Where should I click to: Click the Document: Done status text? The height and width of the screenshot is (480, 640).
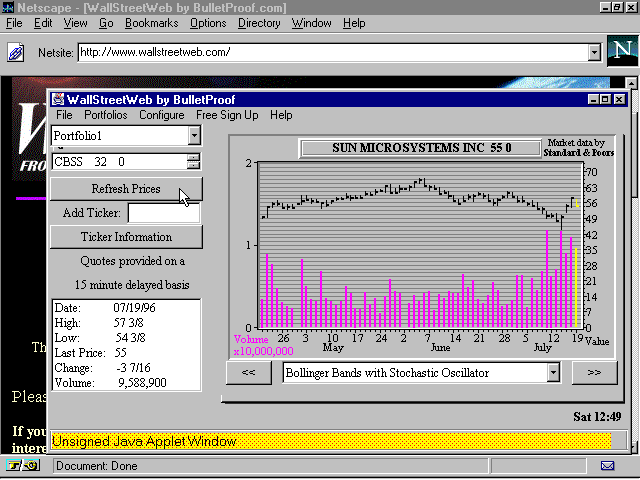point(97,466)
